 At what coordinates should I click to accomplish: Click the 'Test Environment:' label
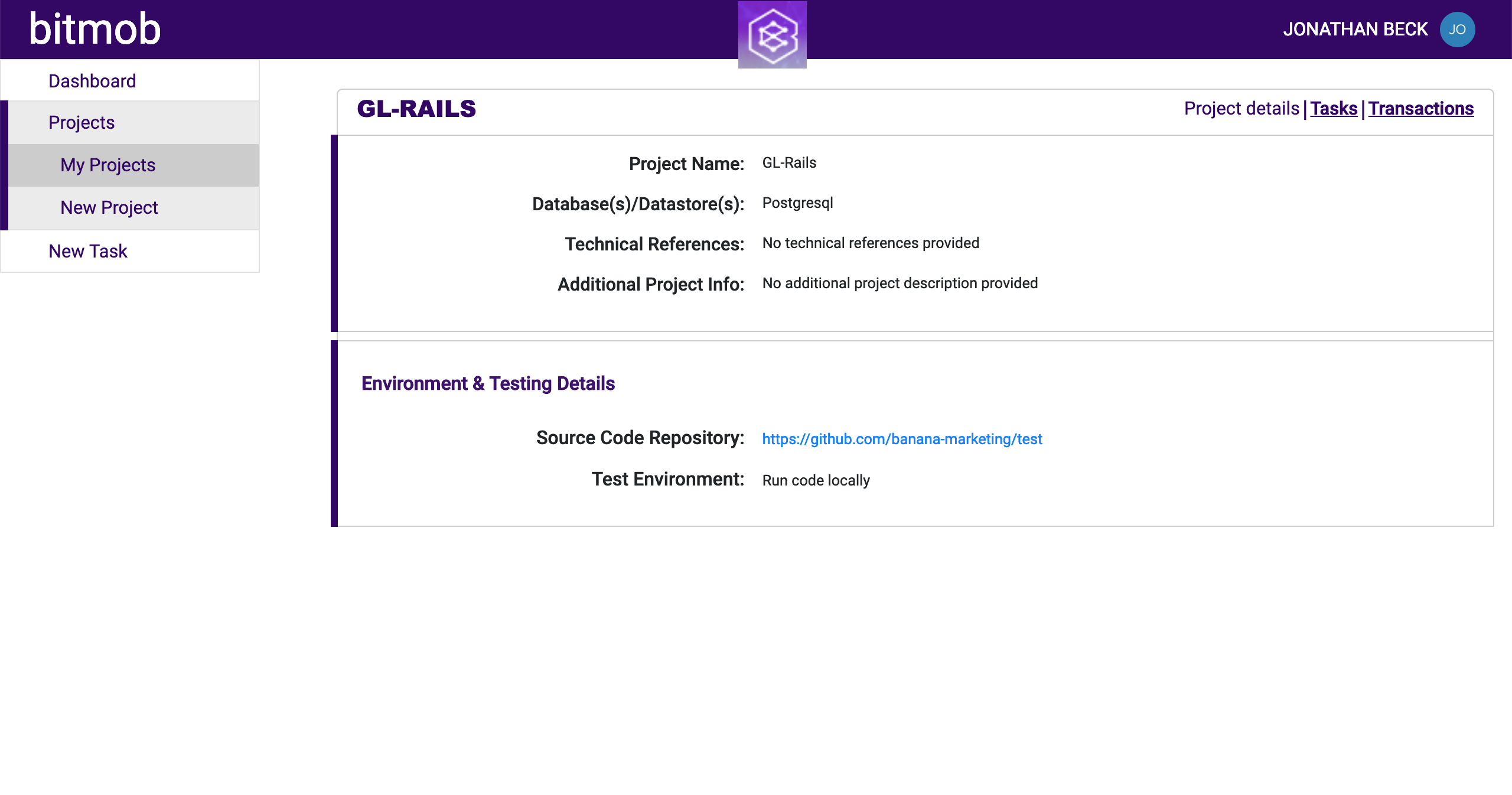(x=668, y=479)
